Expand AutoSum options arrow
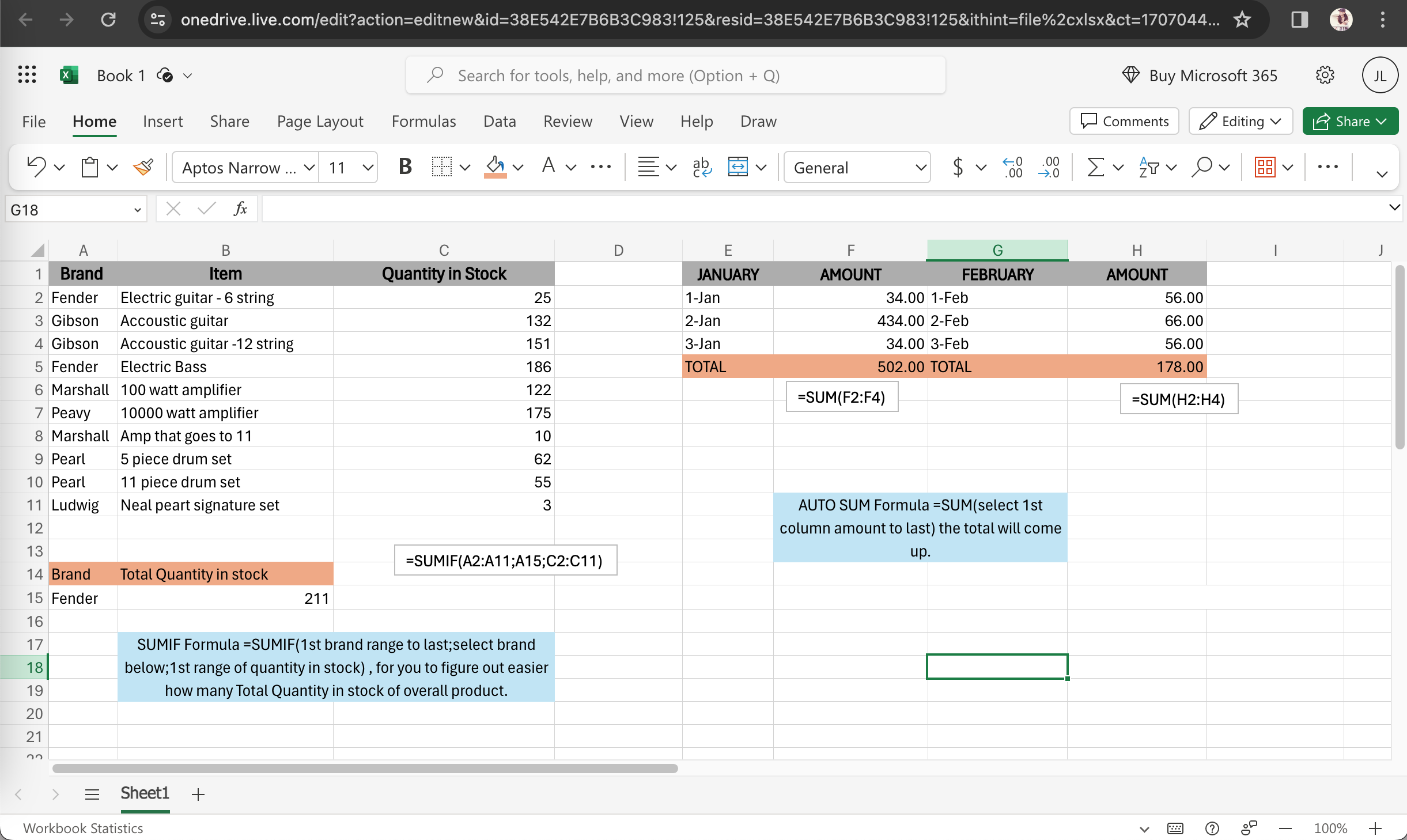The image size is (1407, 840). point(1118,168)
